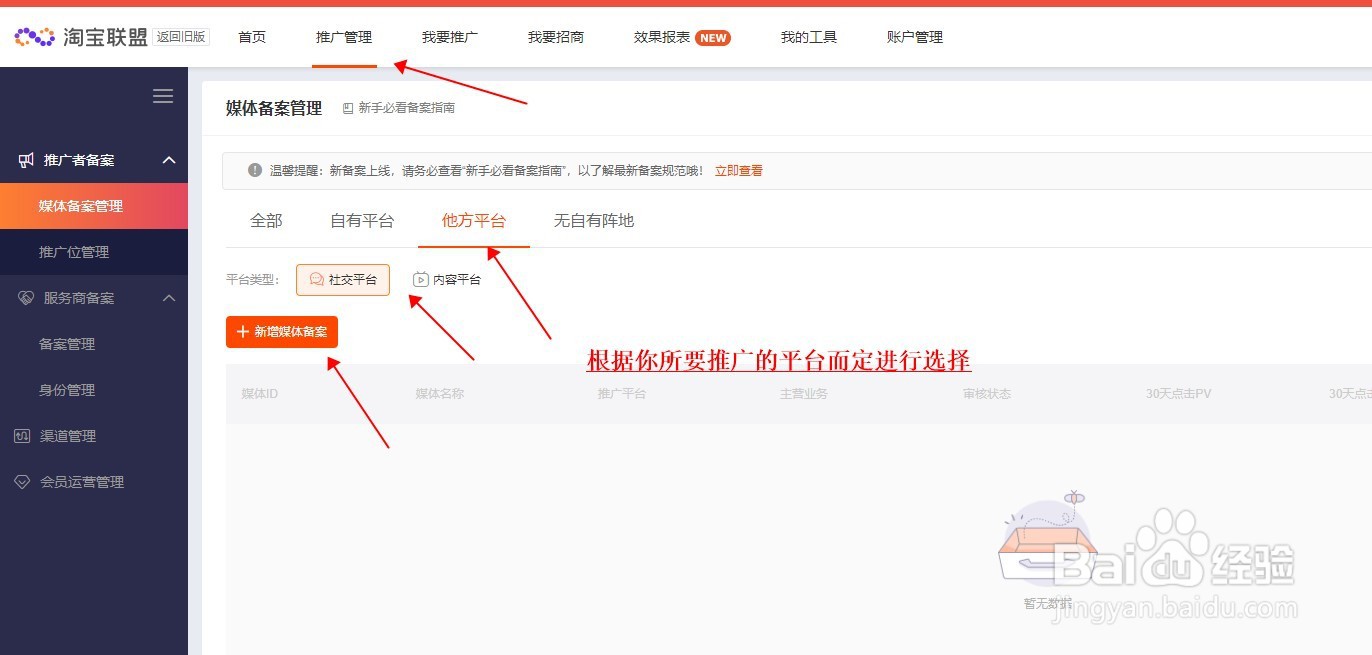Image resolution: width=1372 pixels, height=655 pixels.
Task: Select the 媒体备案管理 sidebar entry
Action: point(83,205)
